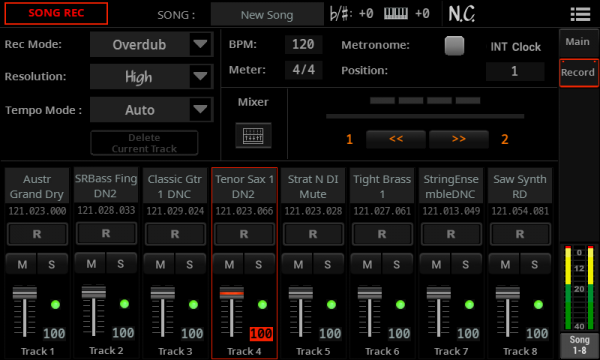Tap the green indicator on Track 8
The height and width of the screenshot is (360, 600).
(x=538, y=305)
